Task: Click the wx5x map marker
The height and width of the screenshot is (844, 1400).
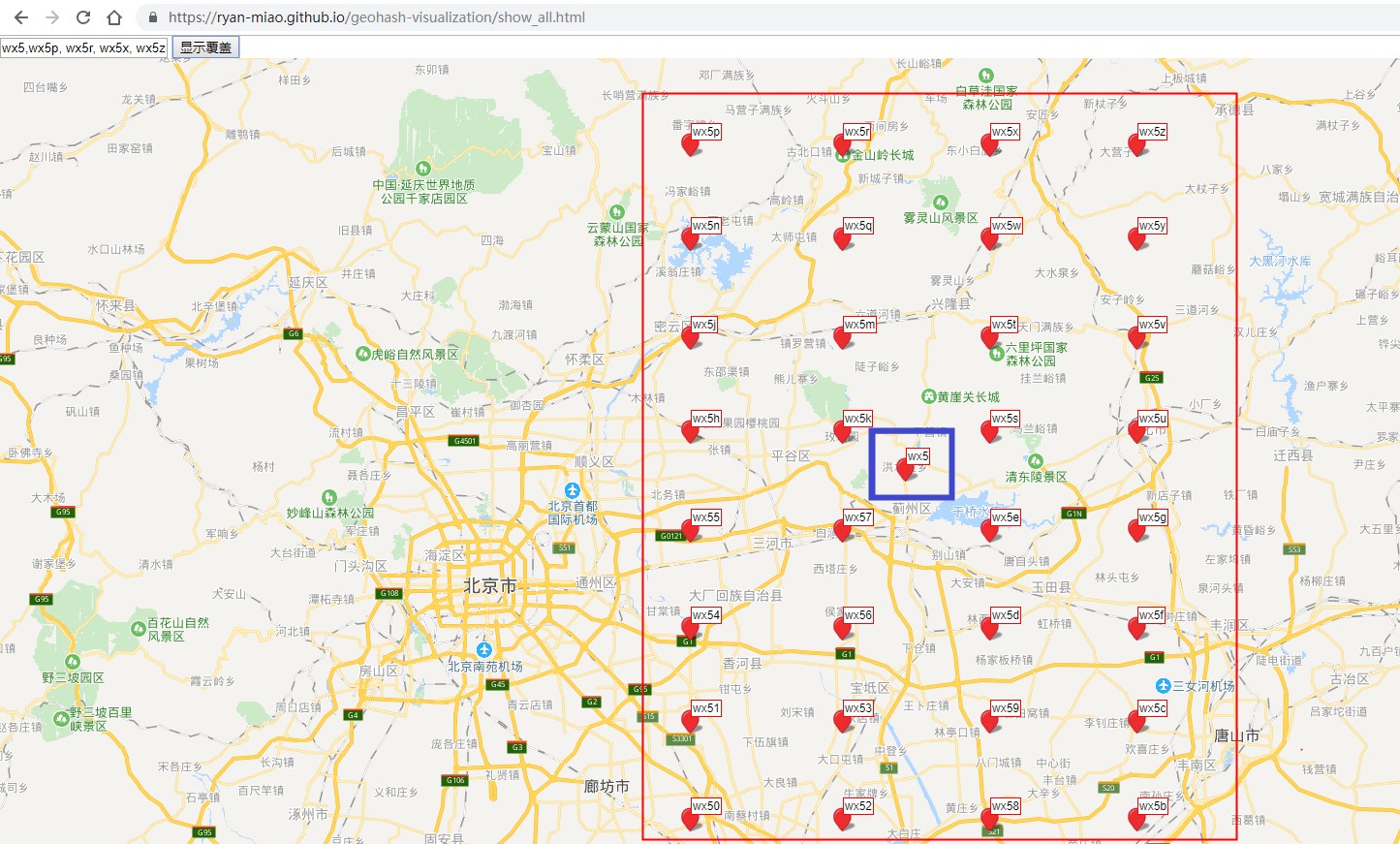Action: [990, 145]
